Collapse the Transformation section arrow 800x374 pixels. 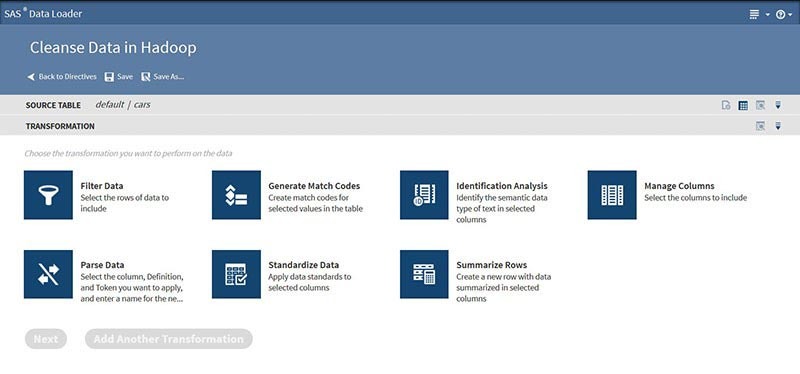[x=778, y=126]
